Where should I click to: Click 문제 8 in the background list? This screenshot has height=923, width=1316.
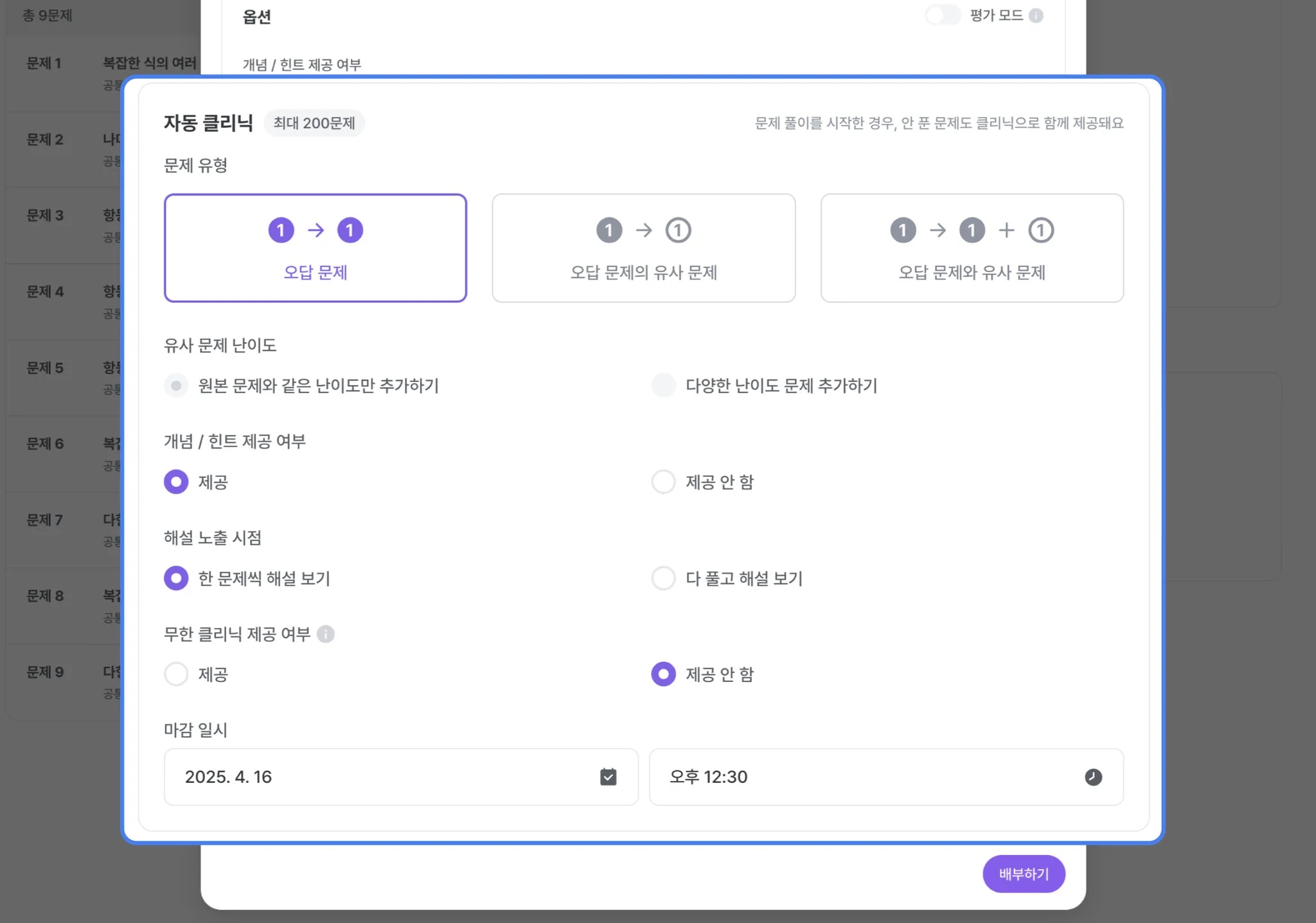pyautogui.click(x=44, y=596)
